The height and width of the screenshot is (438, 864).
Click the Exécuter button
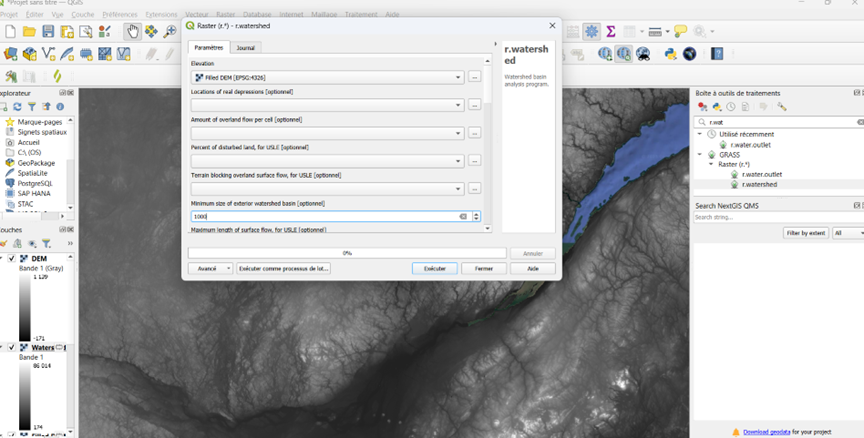pyautogui.click(x=434, y=268)
